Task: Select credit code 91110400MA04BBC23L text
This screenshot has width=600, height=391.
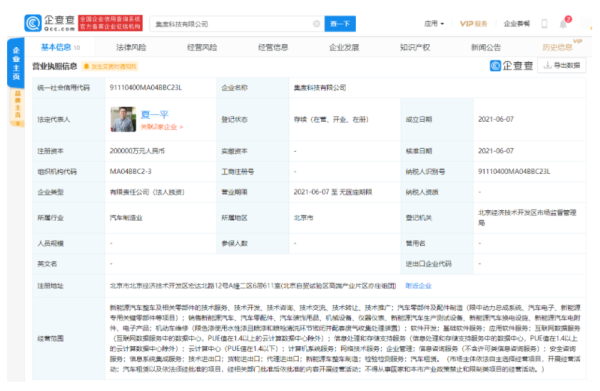Action: [146, 88]
